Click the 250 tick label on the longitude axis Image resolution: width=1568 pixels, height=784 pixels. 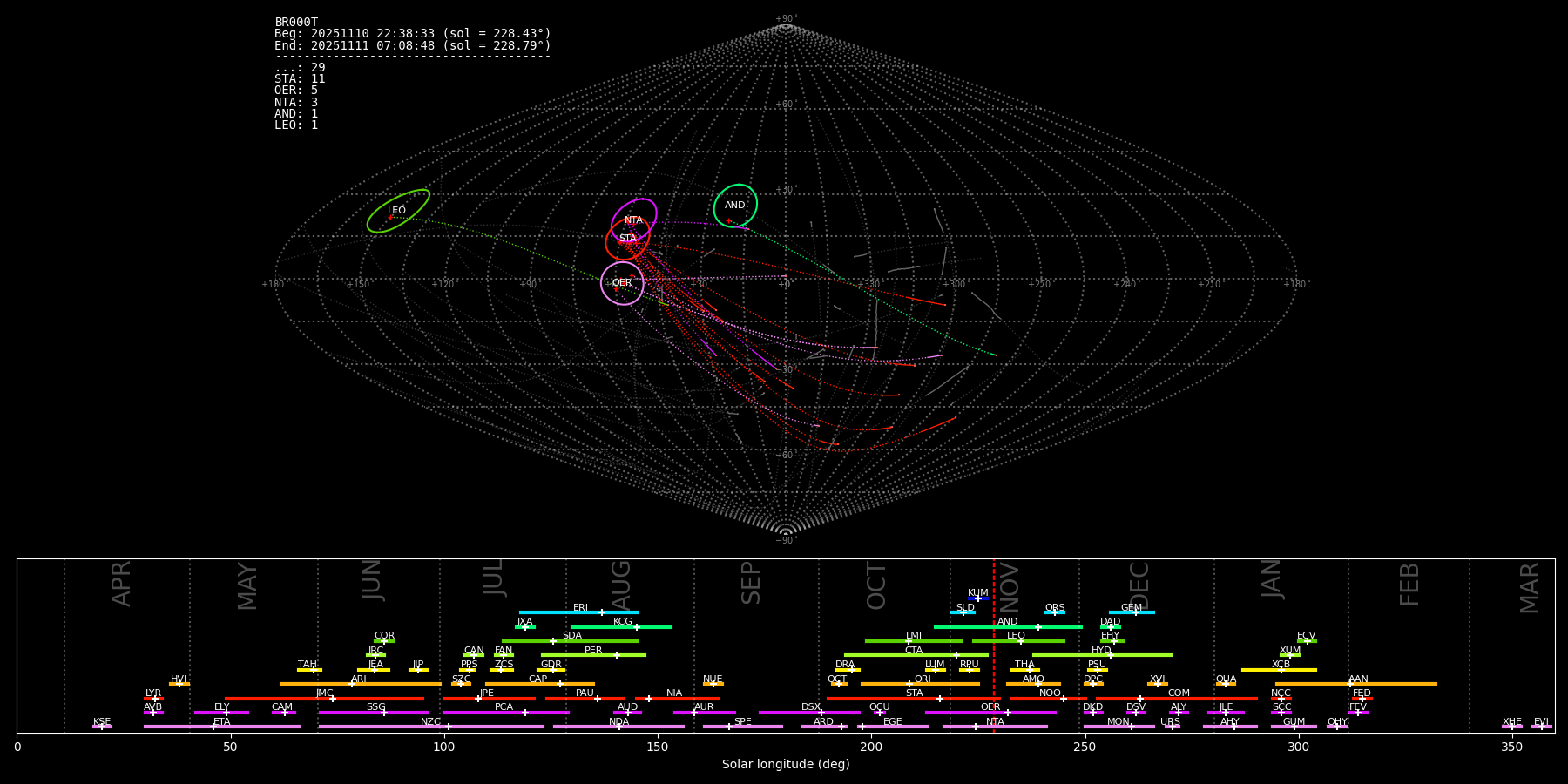pos(1085,747)
